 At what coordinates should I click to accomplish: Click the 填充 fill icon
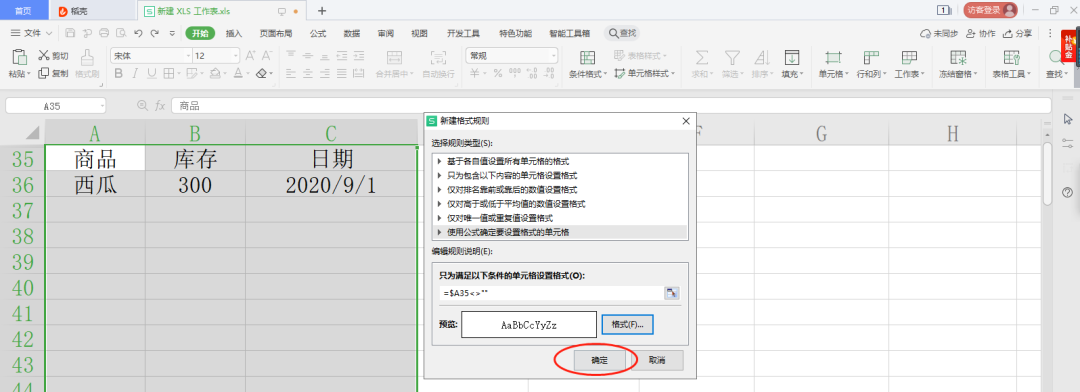coord(792,56)
